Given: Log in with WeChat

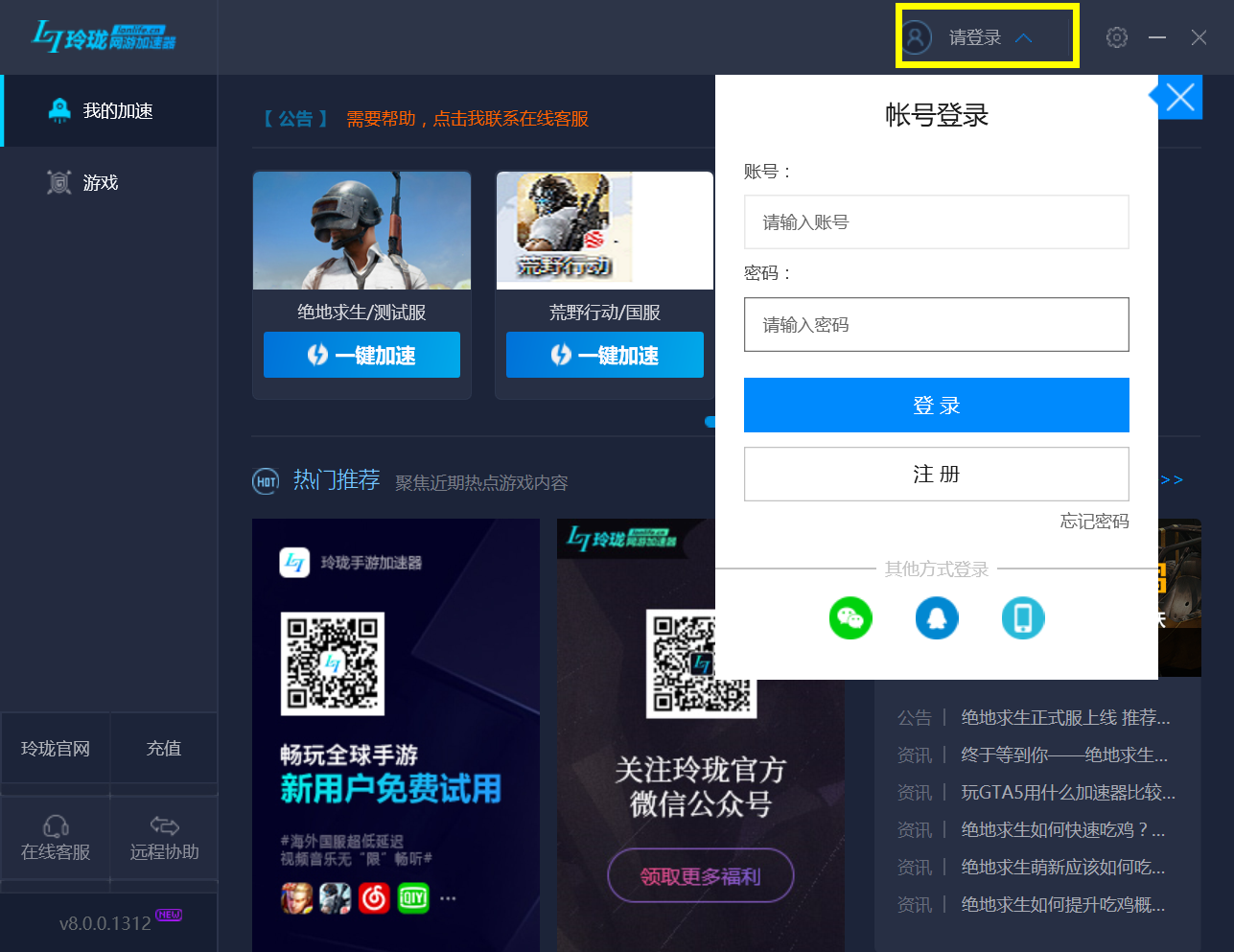Looking at the screenshot, I should (x=850, y=618).
